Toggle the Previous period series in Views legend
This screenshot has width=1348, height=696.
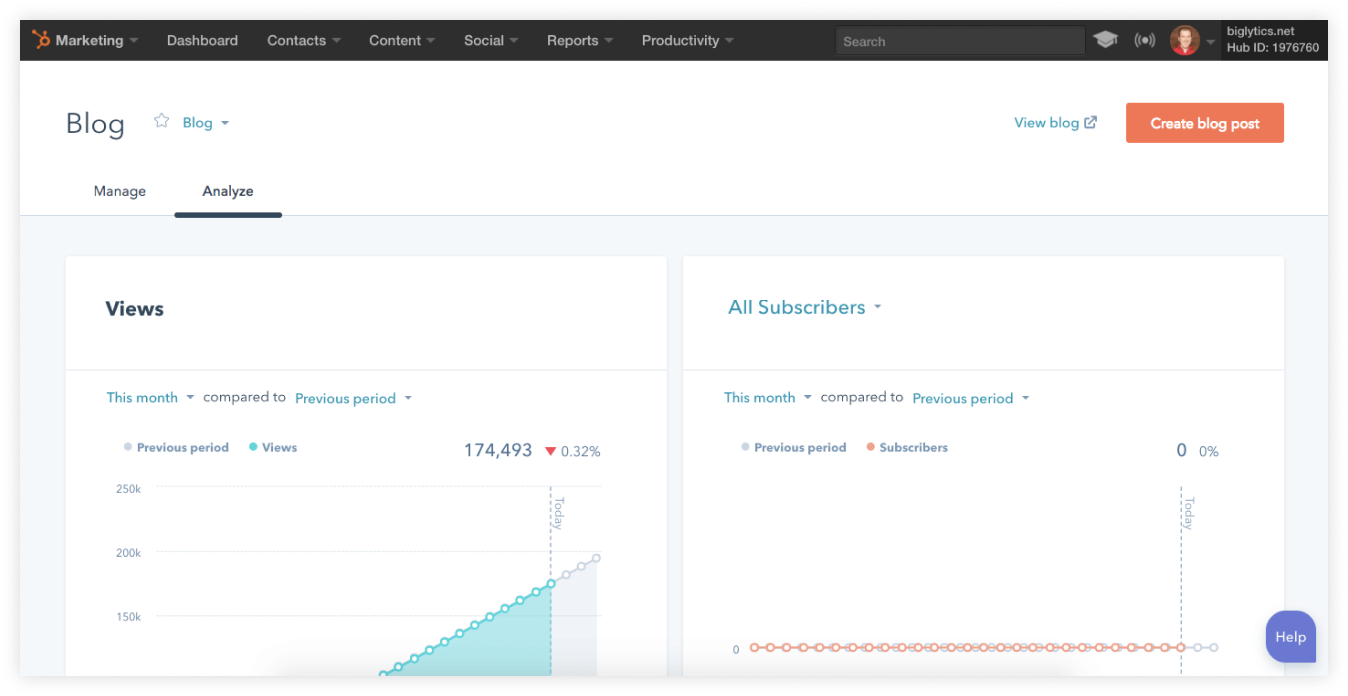(x=176, y=448)
